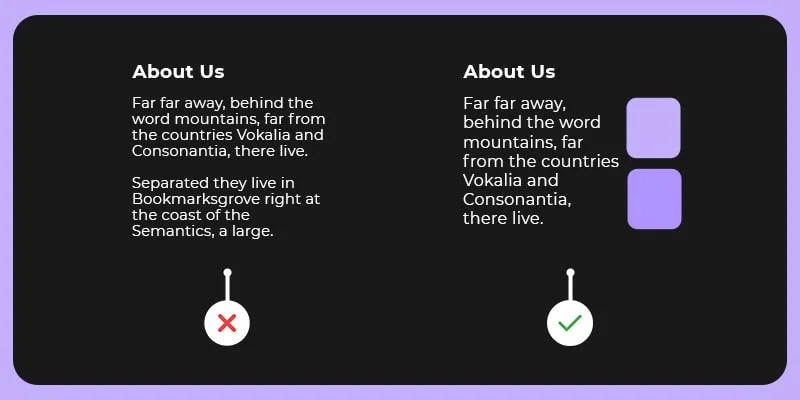
Task: Click the red X icon
Action: (x=227, y=323)
